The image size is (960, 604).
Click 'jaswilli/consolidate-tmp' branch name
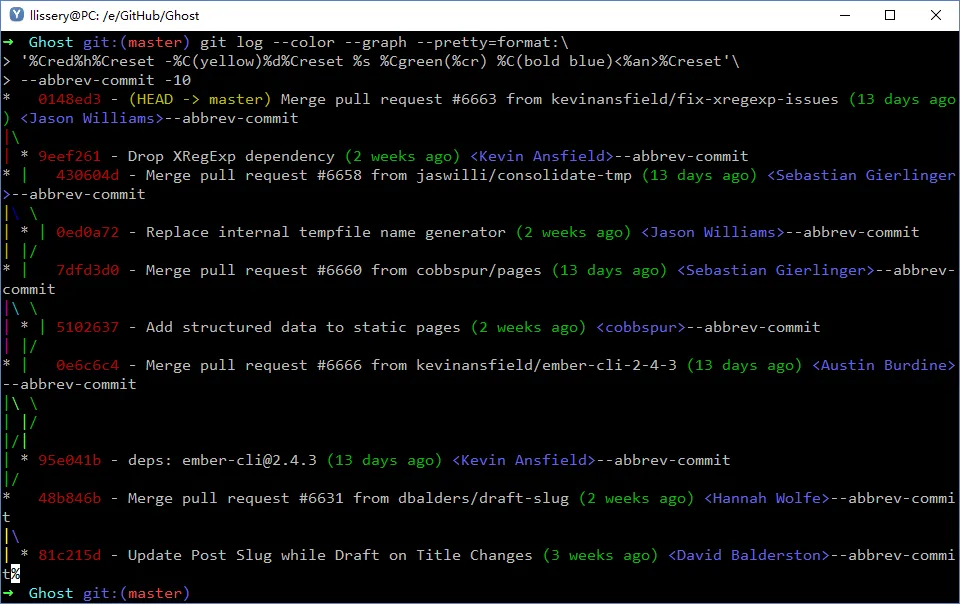click(x=524, y=175)
